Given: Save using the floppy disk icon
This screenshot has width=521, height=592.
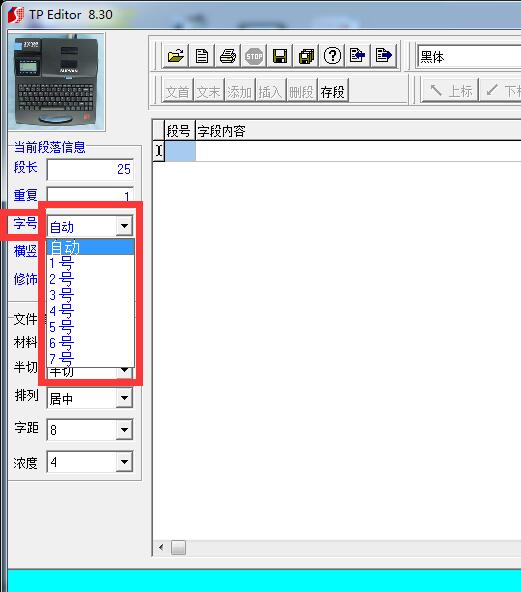Looking at the screenshot, I should click(x=280, y=56).
